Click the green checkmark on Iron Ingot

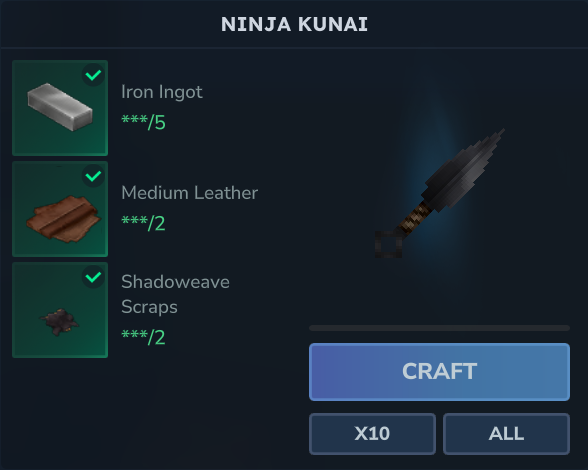[x=93, y=75]
